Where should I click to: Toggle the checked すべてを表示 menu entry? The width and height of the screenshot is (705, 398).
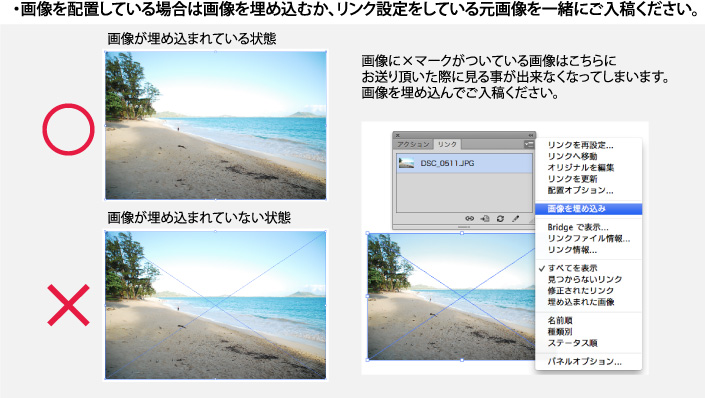(x=572, y=268)
